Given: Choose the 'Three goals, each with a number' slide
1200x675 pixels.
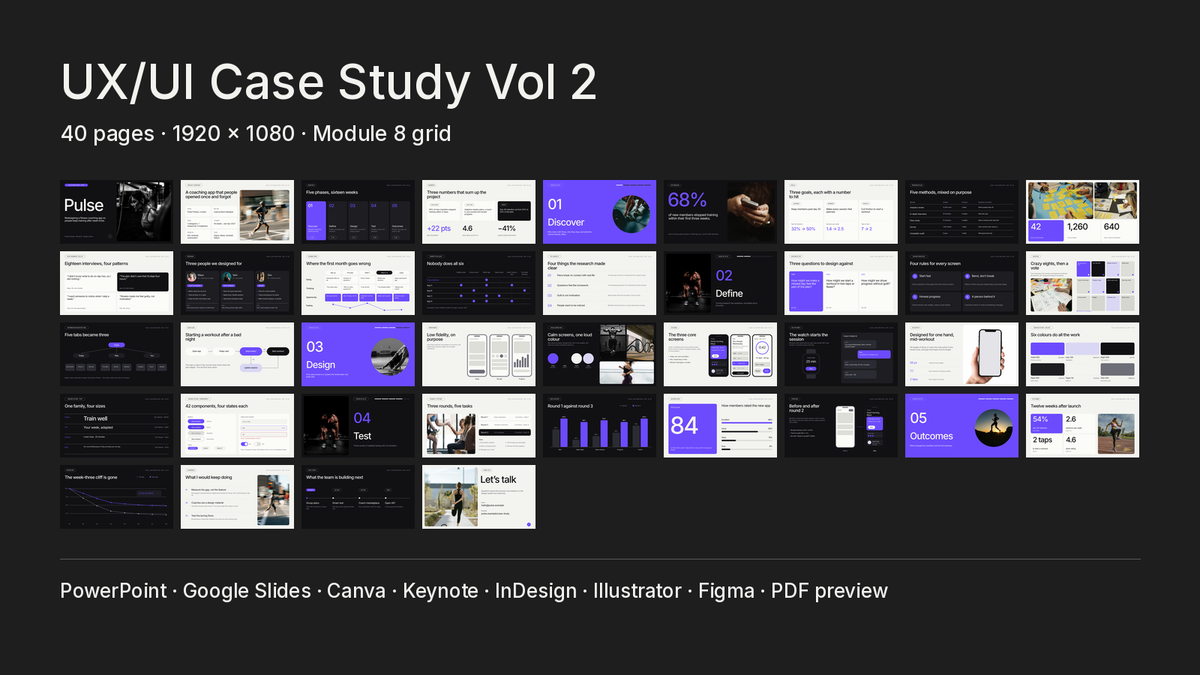Looking at the screenshot, I should (x=841, y=212).
